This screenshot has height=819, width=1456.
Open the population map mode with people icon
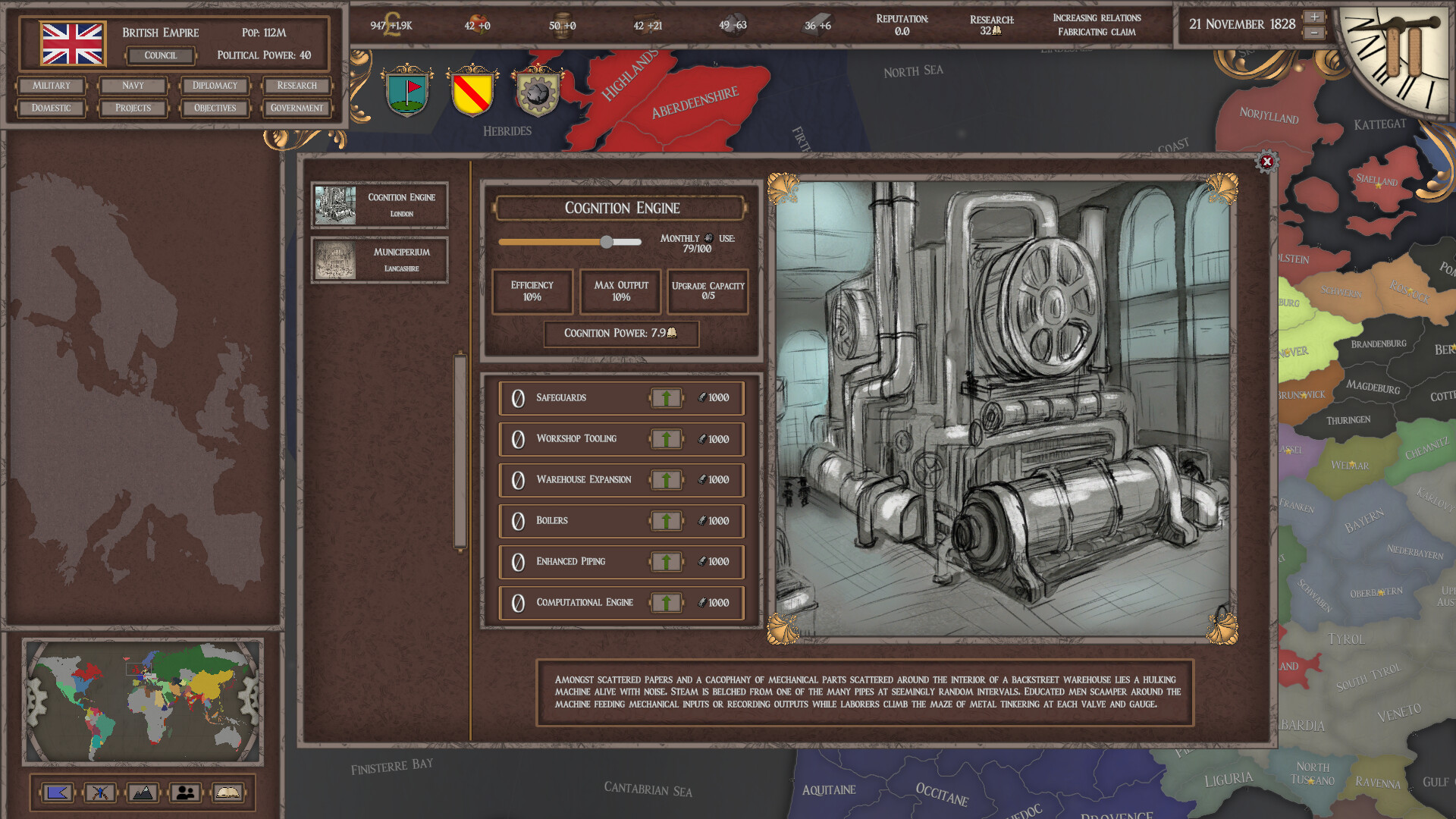pos(186,792)
